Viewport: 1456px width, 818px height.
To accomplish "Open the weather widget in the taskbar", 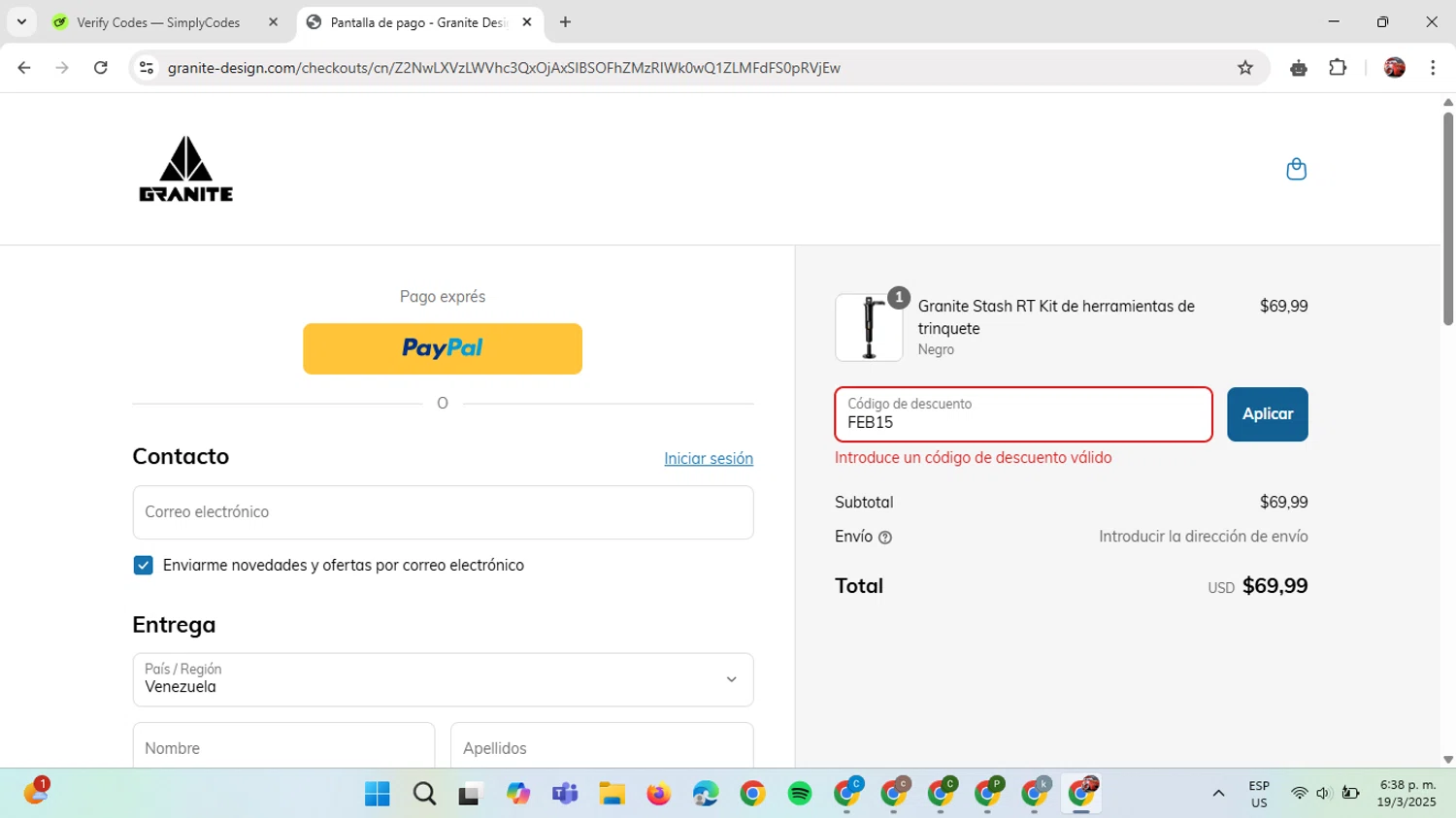I will tap(36, 792).
